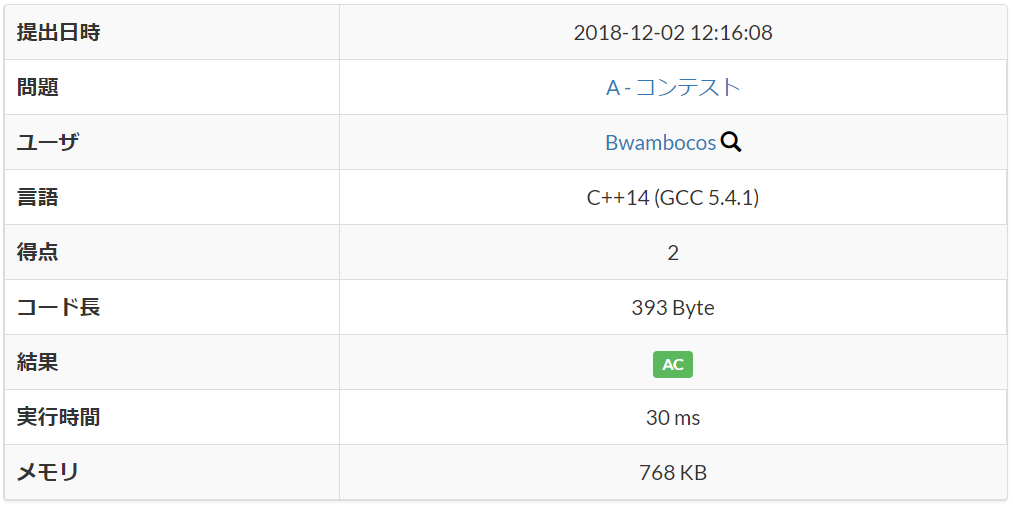
Task: Open the A - コンテスト problem link
Action: tap(672, 87)
